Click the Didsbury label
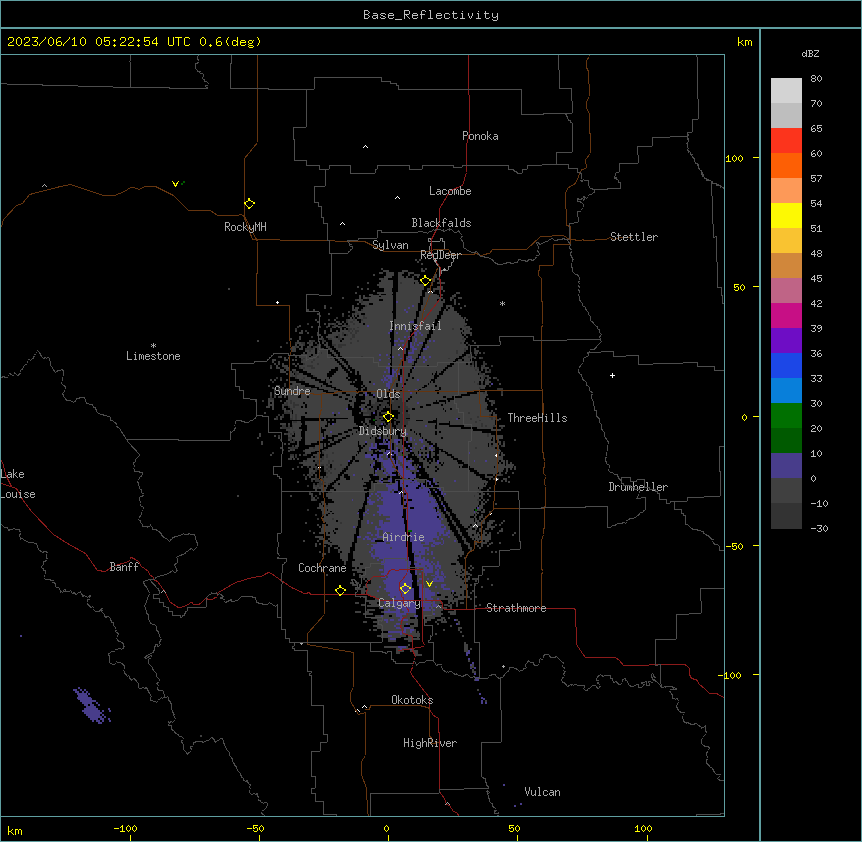 click(383, 431)
